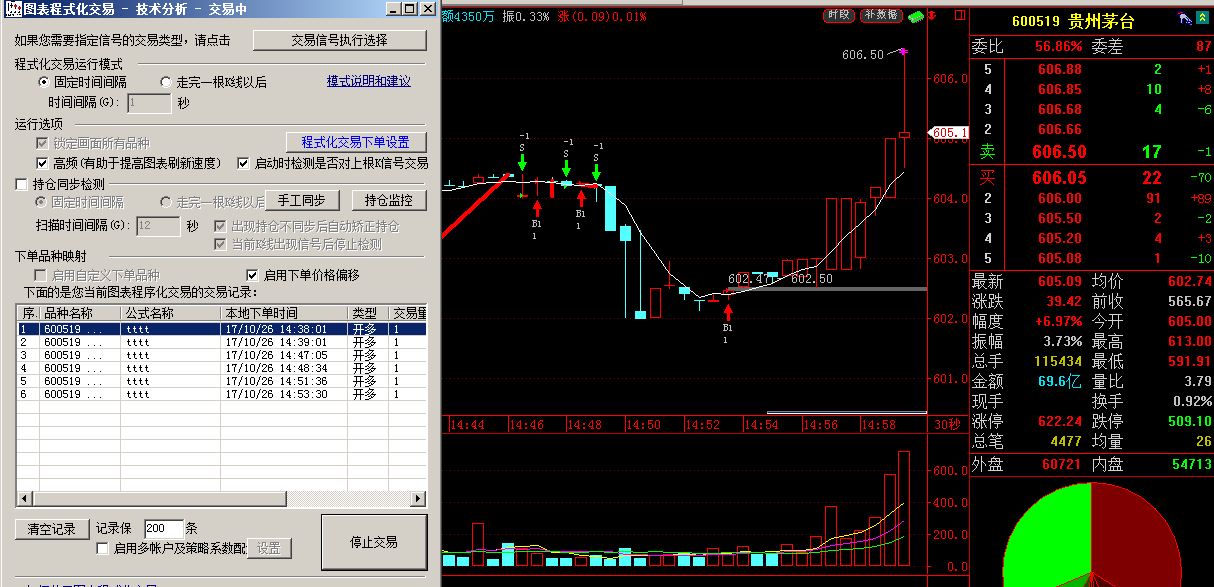Click the red window-split icon above price axis

click(961, 16)
